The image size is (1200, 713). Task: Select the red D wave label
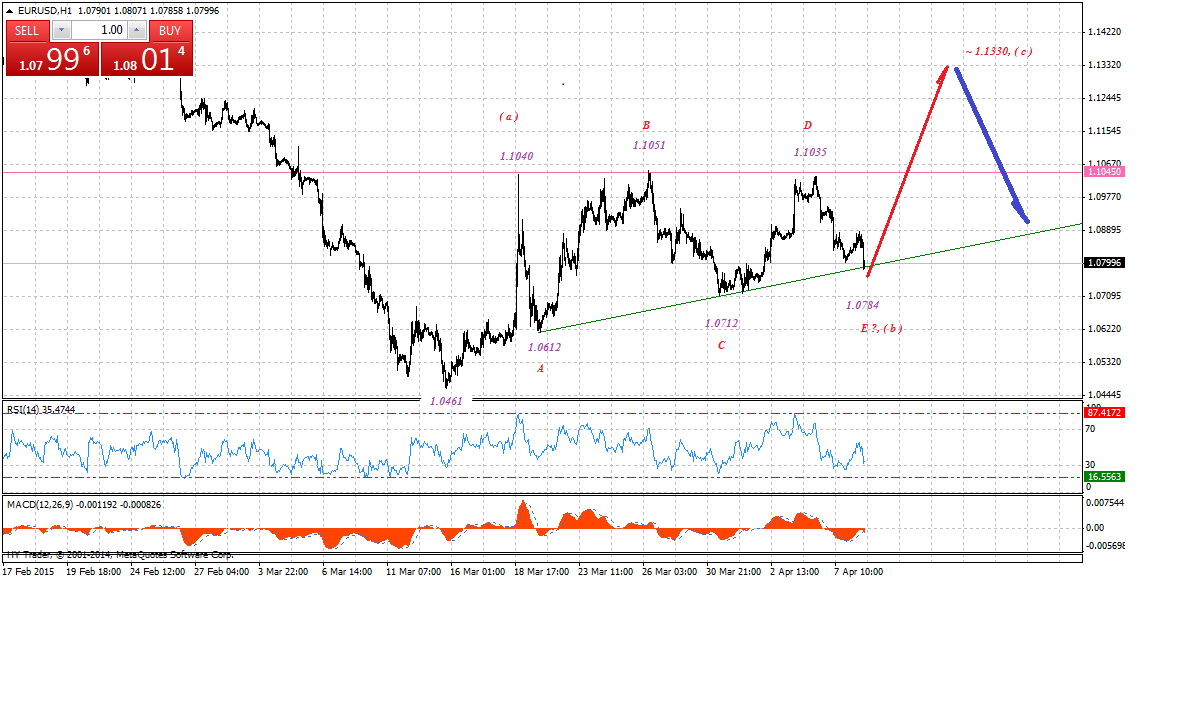click(807, 125)
